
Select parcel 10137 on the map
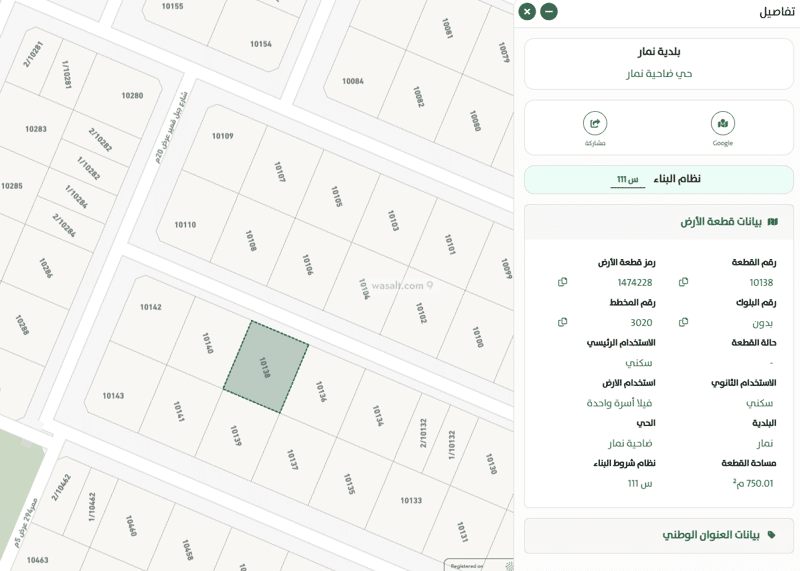pos(292,459)
